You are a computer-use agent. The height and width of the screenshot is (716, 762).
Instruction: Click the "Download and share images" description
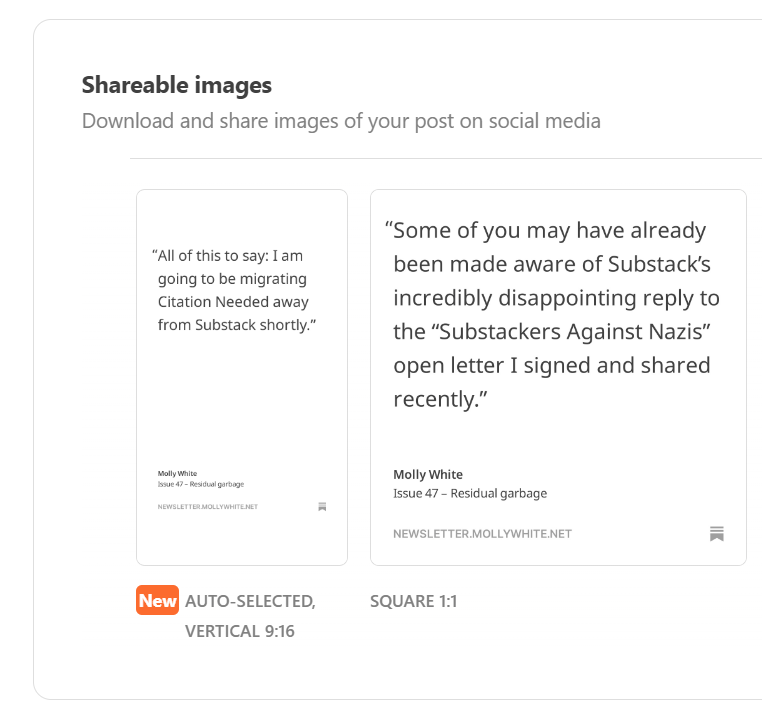click(x=341, y=121)
